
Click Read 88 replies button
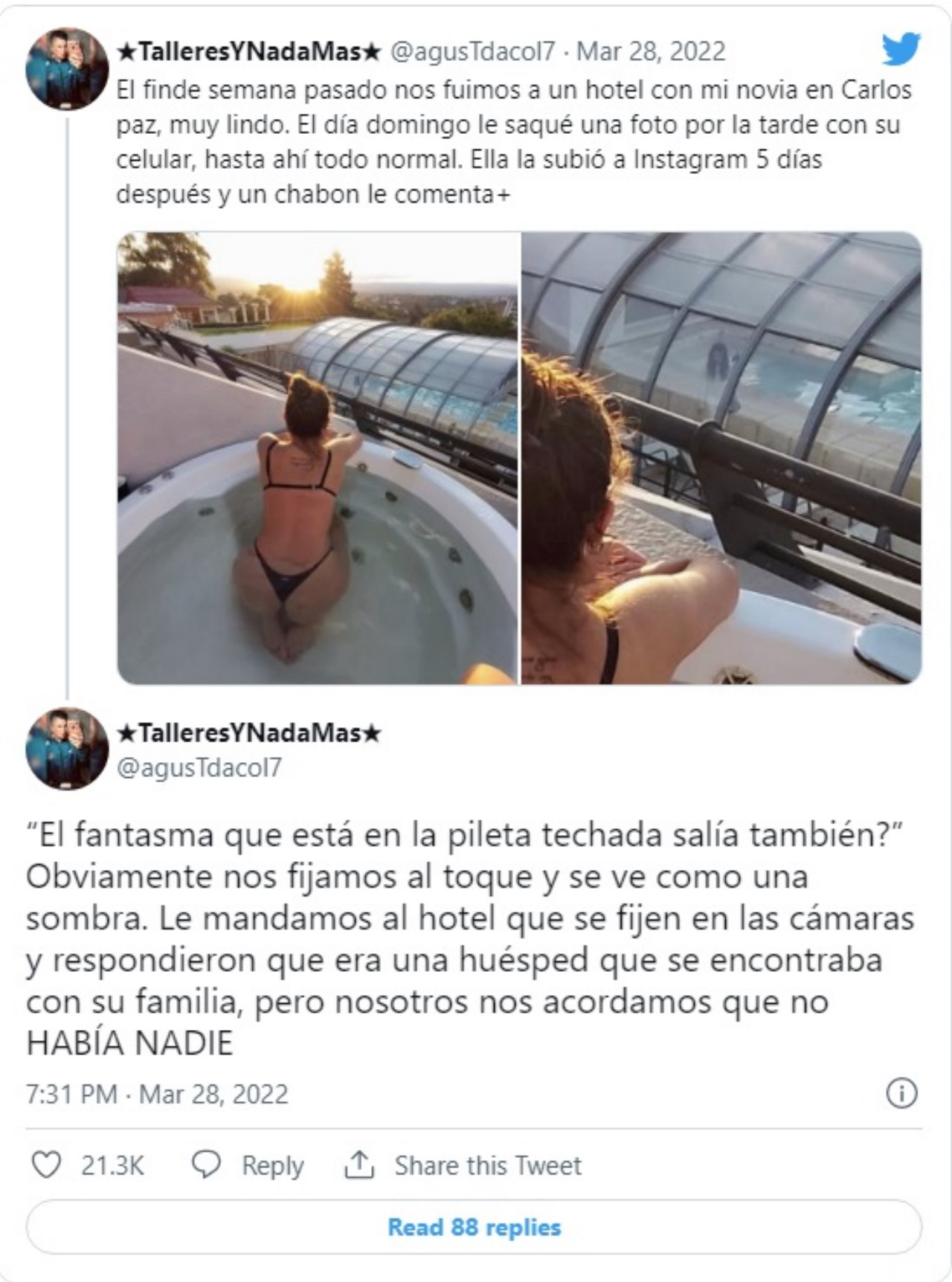[475, 1227]
